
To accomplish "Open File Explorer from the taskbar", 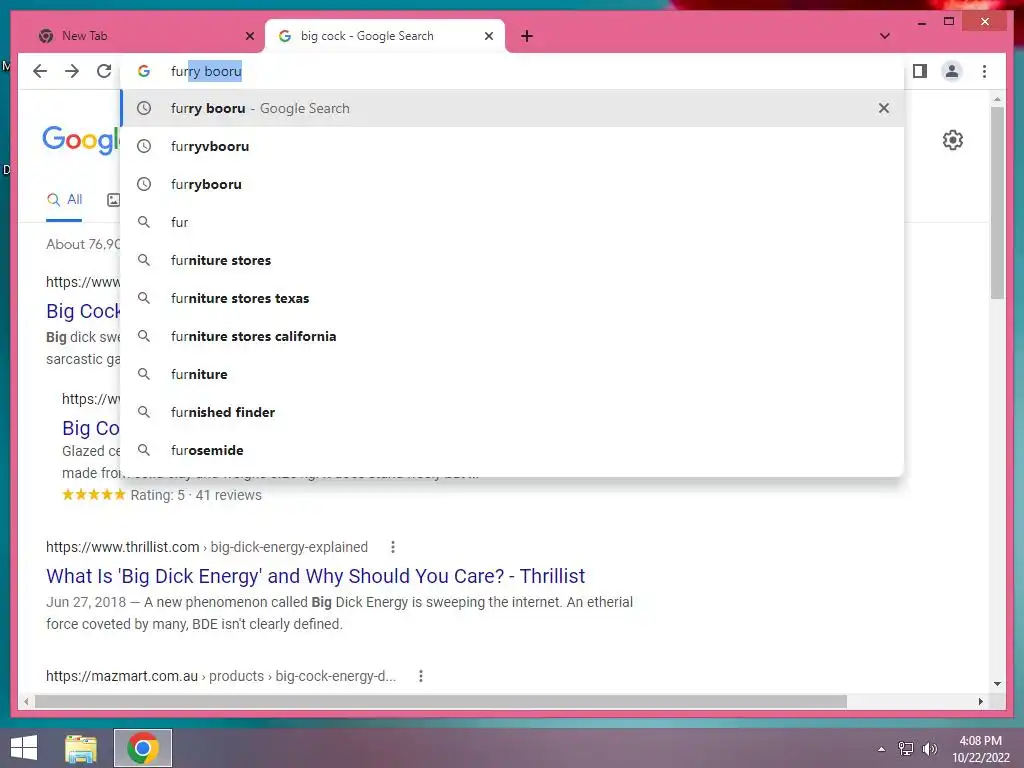I will click(81, 748).
